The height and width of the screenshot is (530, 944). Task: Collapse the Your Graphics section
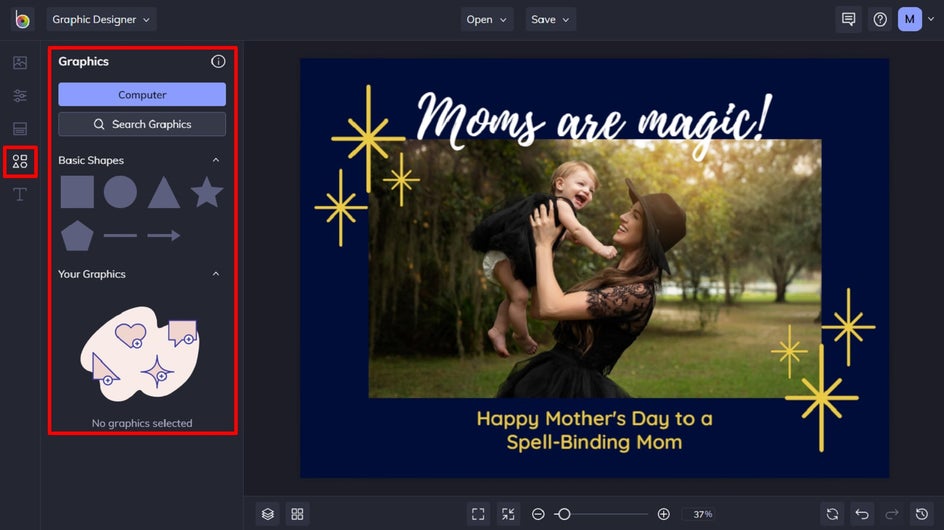[216, 274]
